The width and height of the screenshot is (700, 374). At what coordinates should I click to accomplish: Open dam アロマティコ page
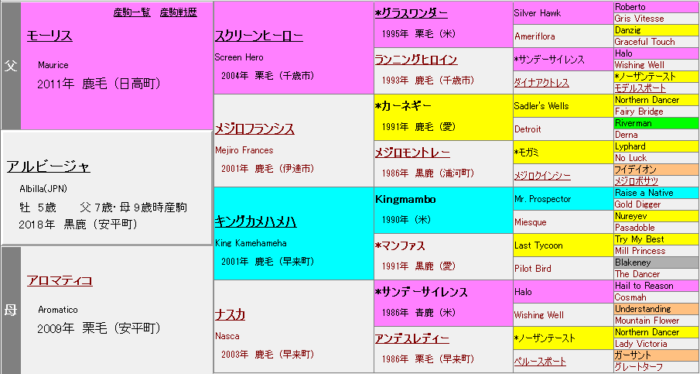59,281
